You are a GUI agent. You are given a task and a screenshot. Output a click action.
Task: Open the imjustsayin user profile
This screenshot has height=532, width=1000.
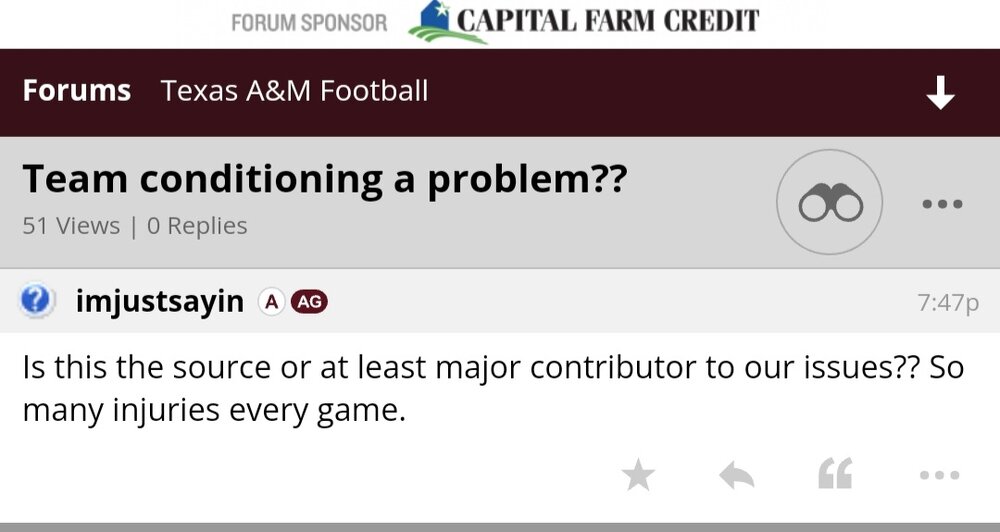159,301
